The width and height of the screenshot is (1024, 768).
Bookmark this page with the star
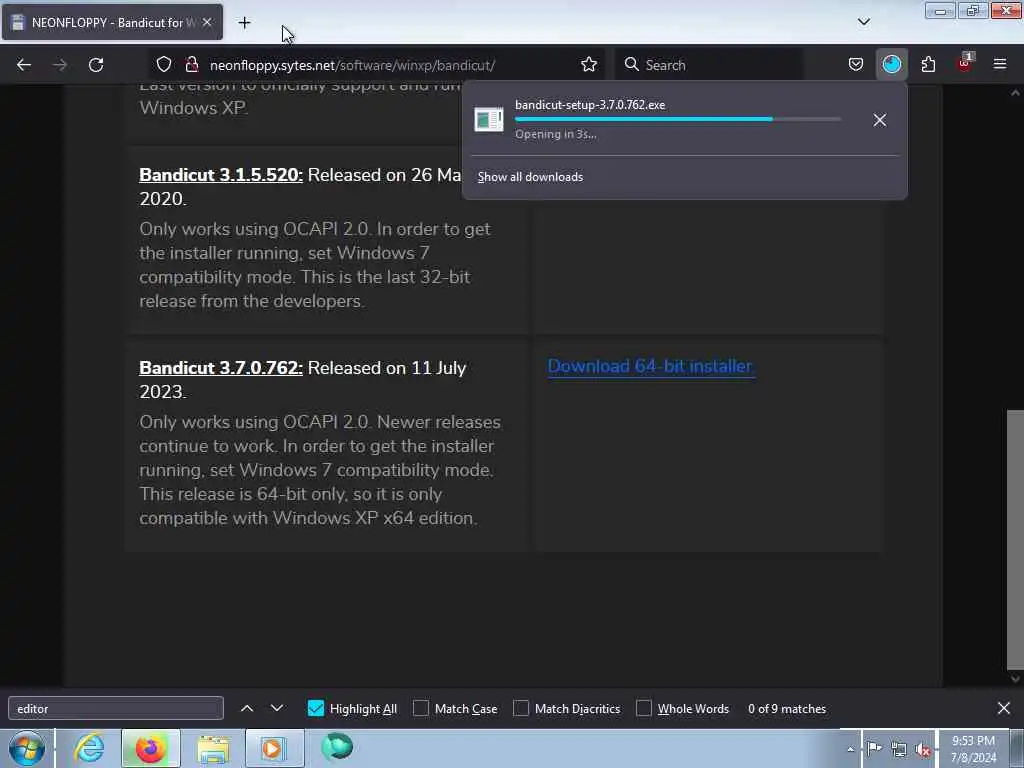[588, 65]
